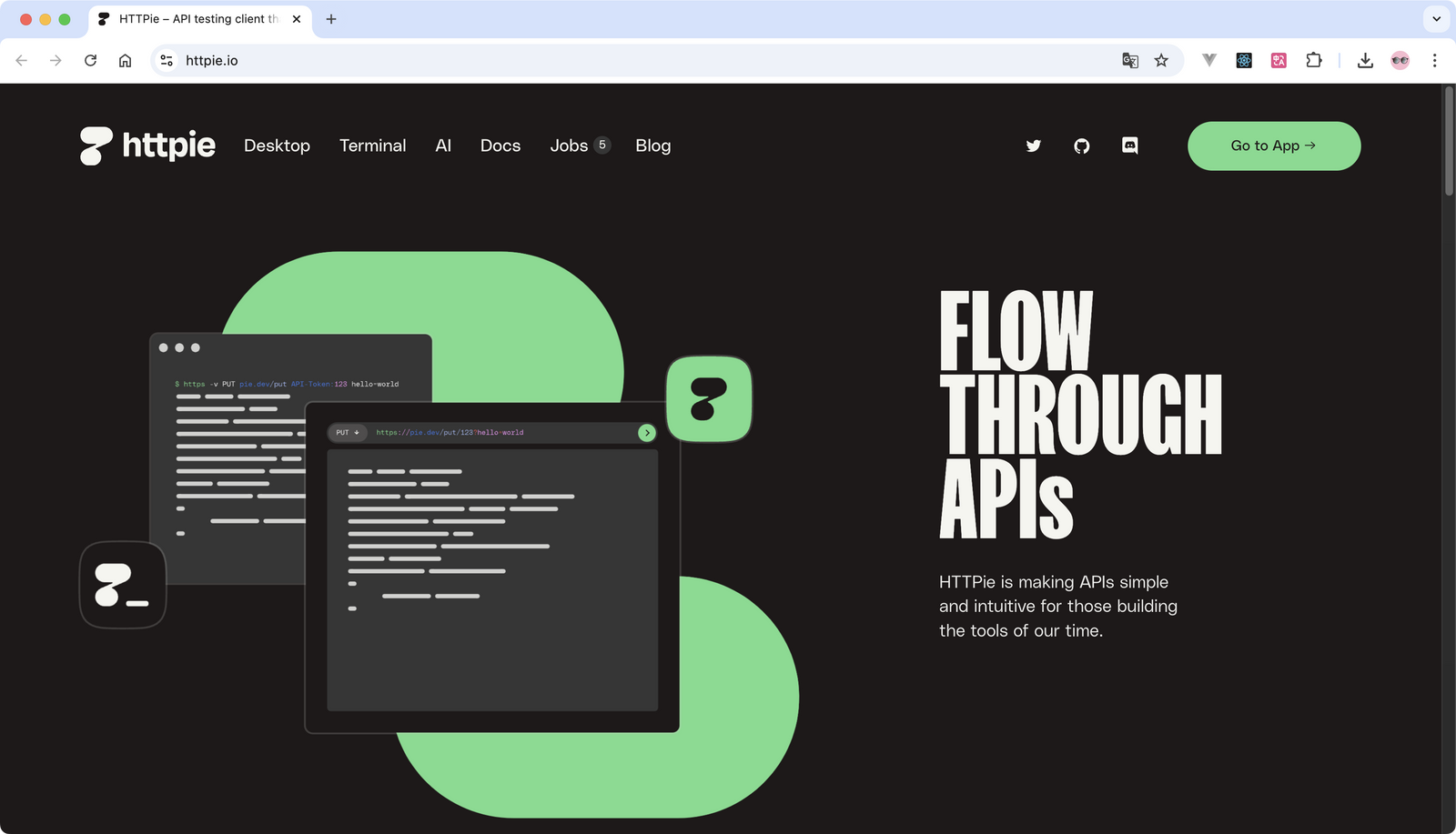Open the Terminal nav item

[372, 146]
